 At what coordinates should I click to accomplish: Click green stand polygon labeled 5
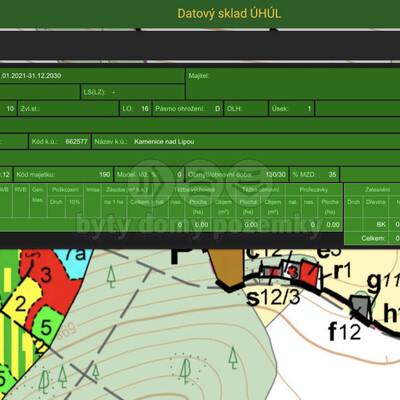[47, 327]
